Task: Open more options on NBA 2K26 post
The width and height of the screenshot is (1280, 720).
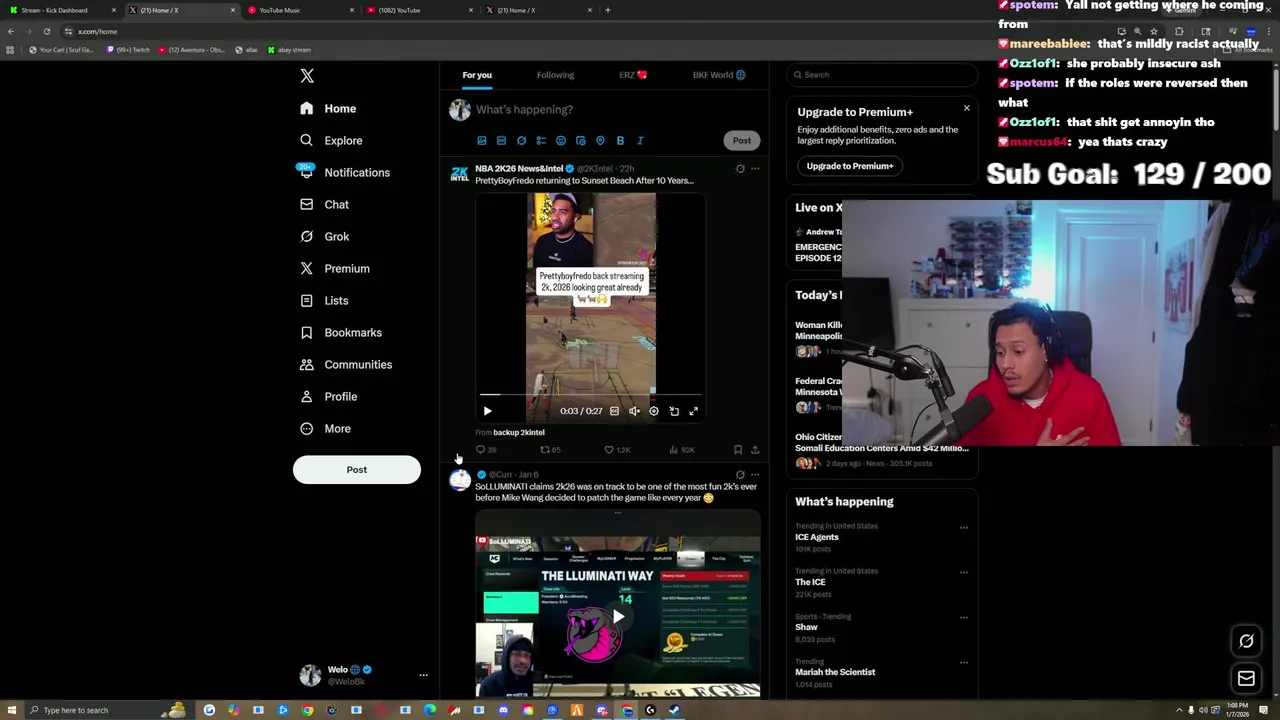Action: click(755, 169)
